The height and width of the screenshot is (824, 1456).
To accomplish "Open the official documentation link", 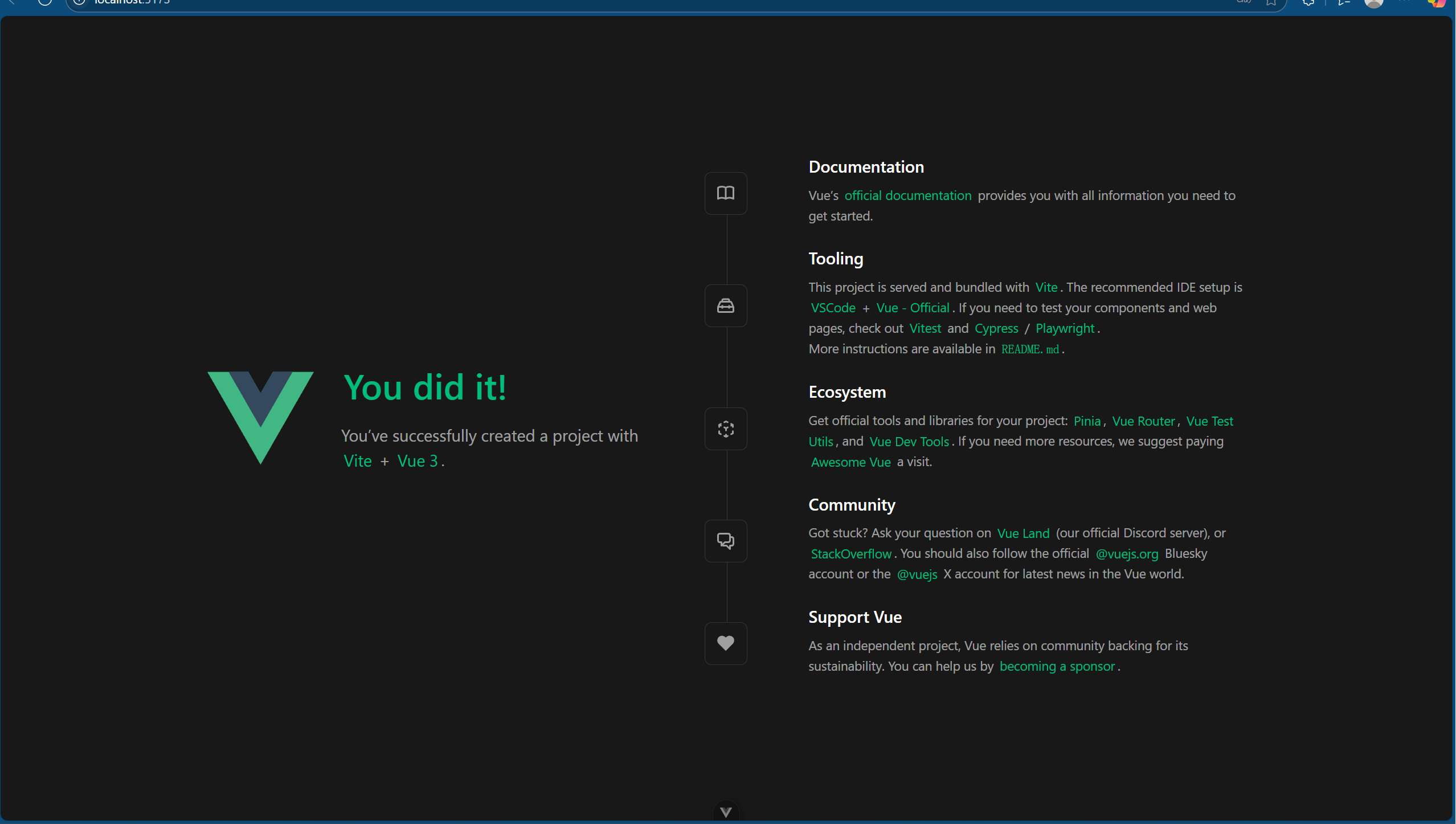I will point(907,195).
